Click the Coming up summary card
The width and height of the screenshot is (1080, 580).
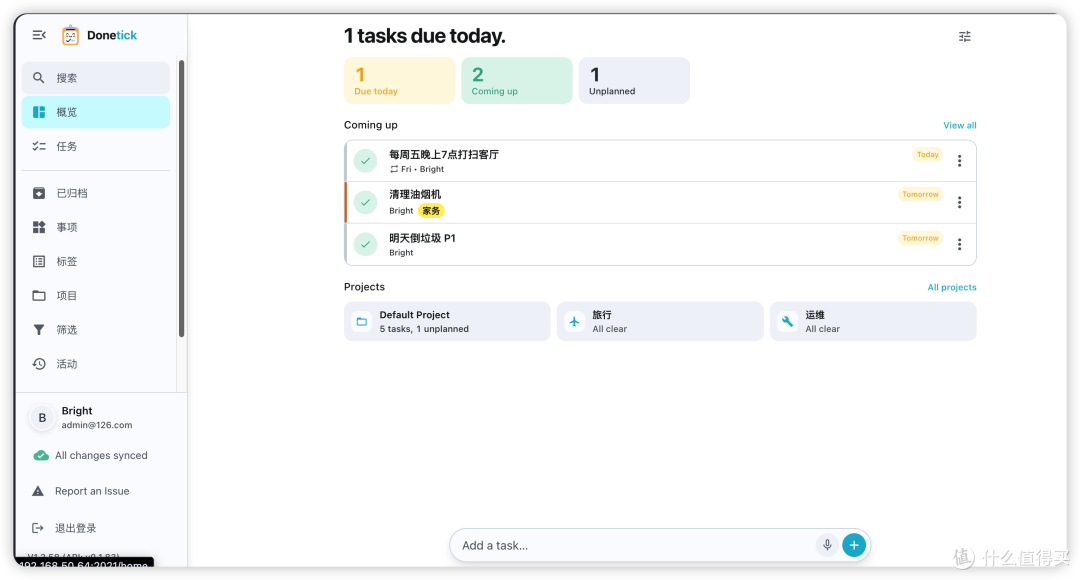click(x=517, y=81)
